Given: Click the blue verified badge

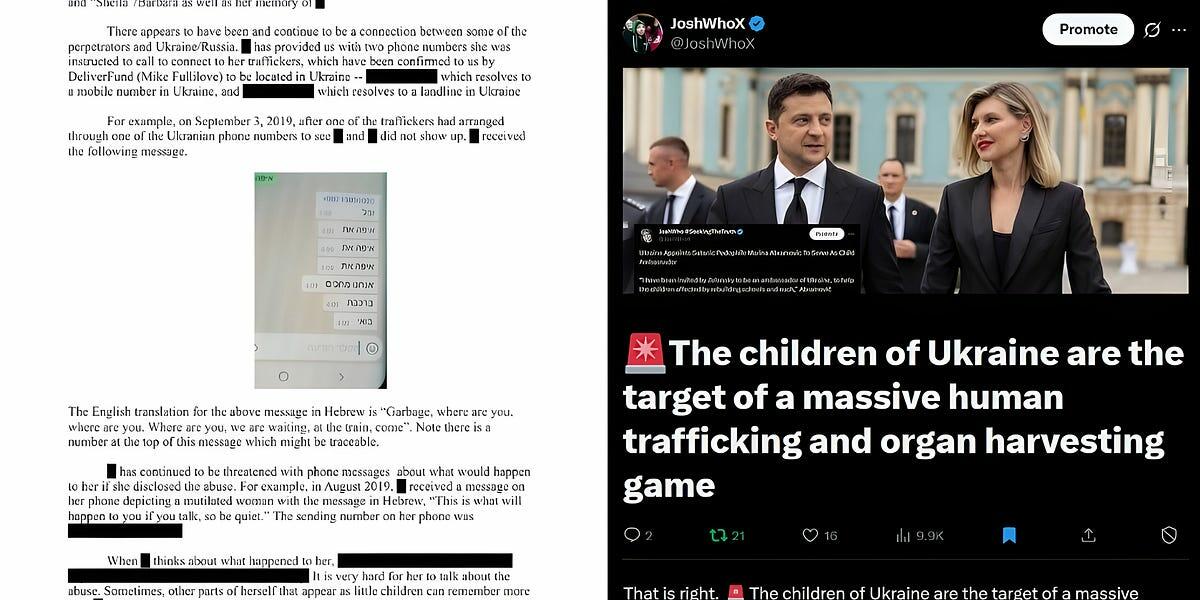Looking at the screenshot, I should tap(758, 23).
